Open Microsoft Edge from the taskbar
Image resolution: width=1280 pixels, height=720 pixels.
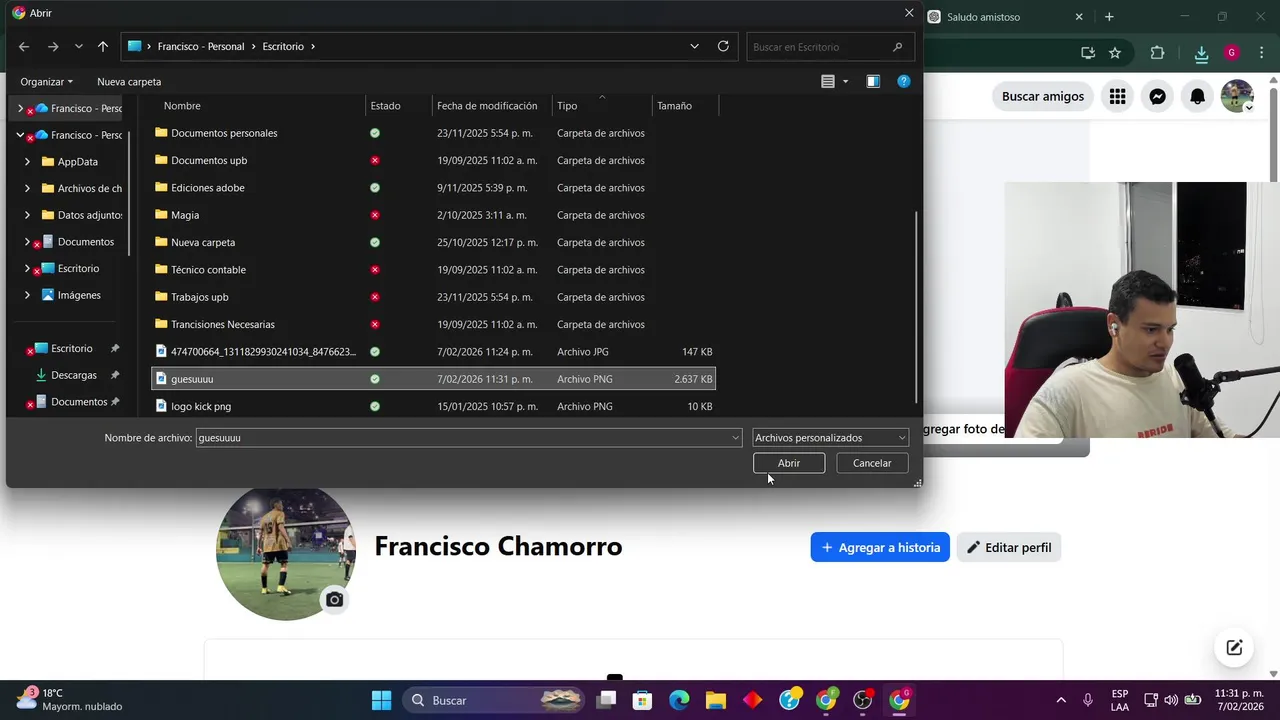point(679,700)
